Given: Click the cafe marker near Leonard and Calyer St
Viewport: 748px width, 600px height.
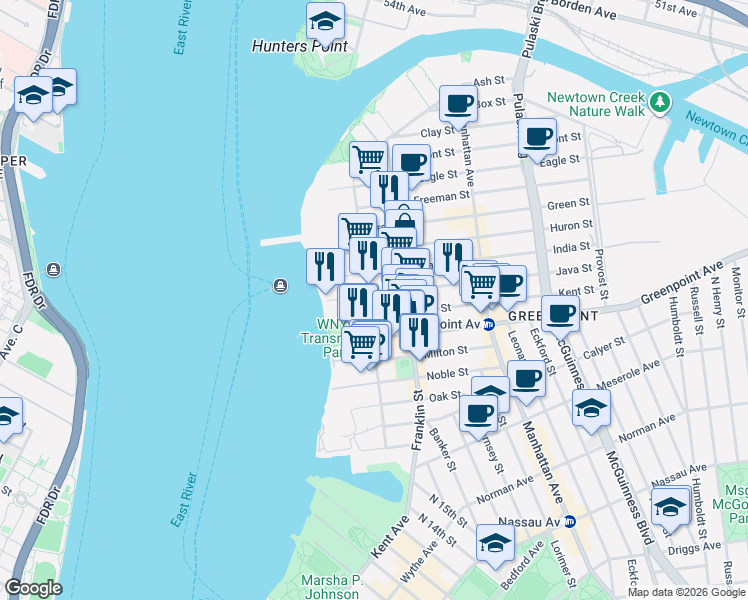Looking at the screenshot, I should point(526,381).
